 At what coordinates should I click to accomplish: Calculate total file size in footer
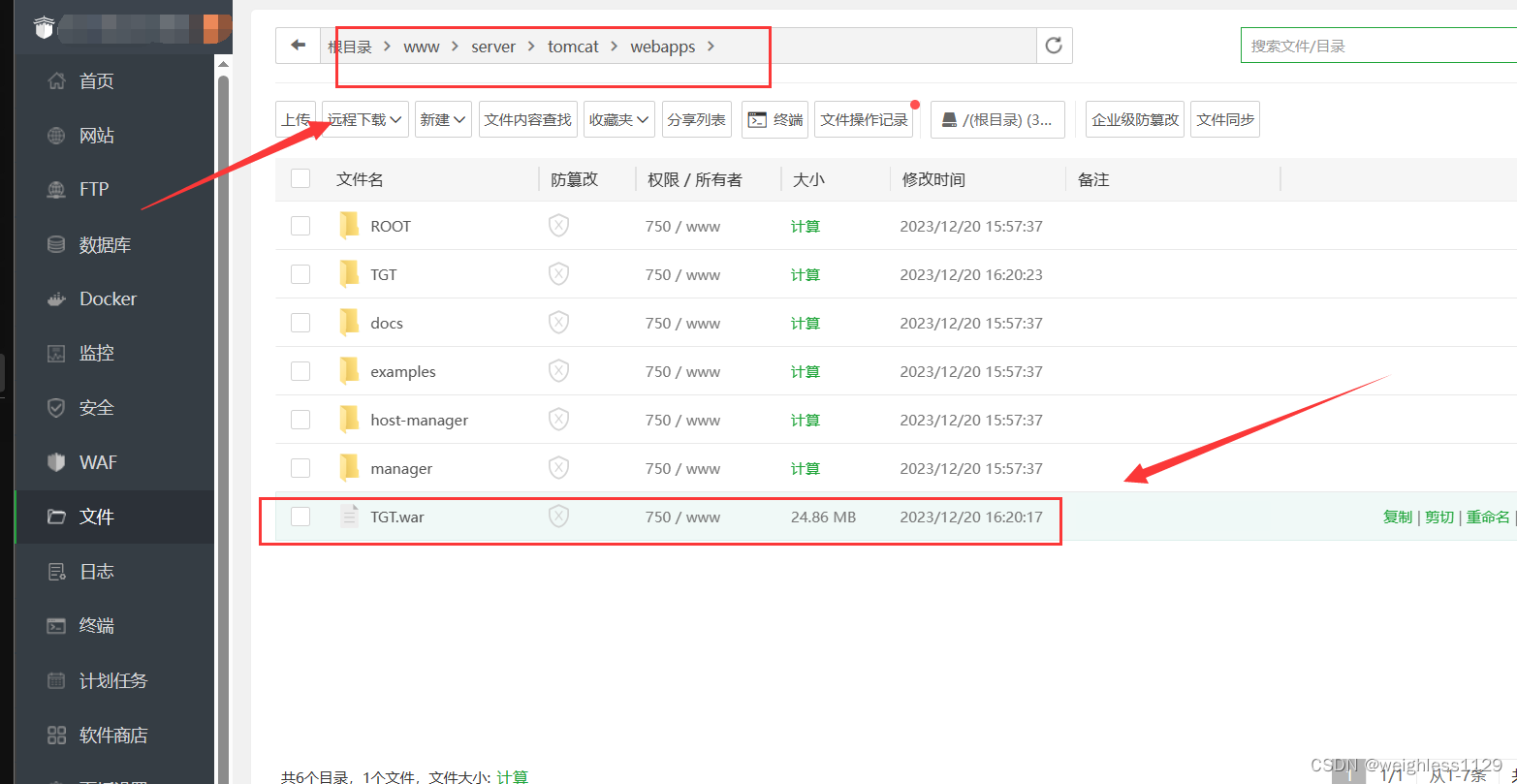click(x=513, y=776)
